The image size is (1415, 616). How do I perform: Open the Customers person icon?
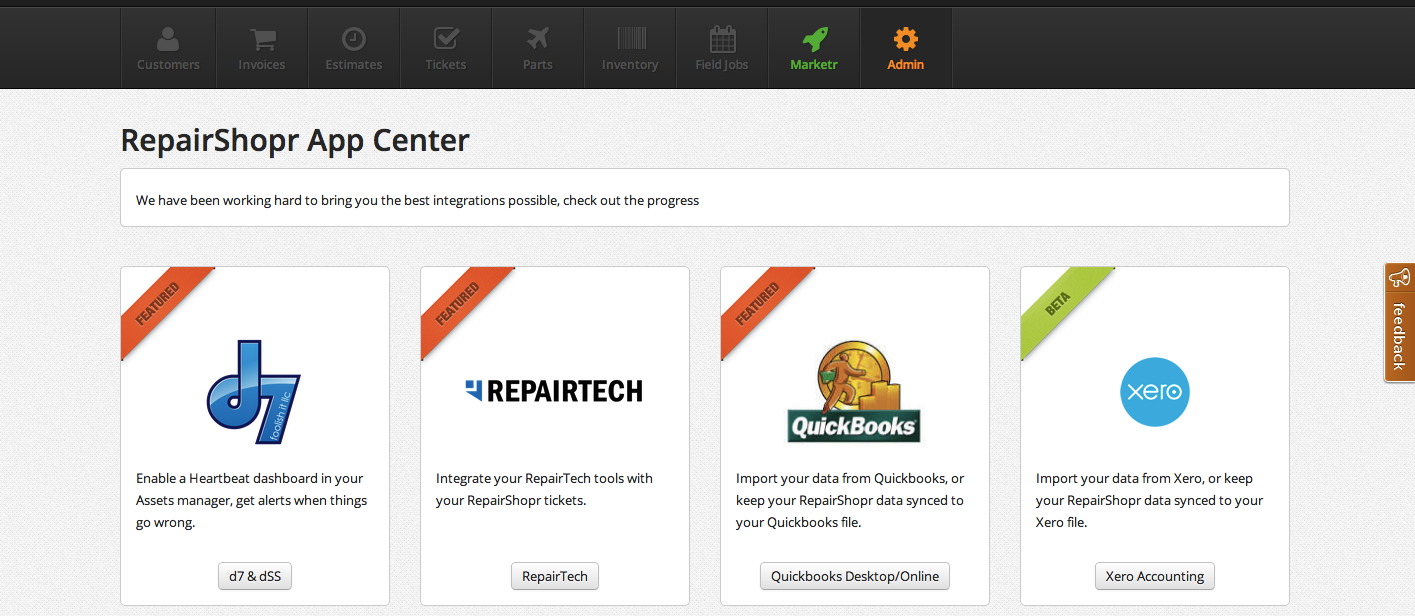168,39
